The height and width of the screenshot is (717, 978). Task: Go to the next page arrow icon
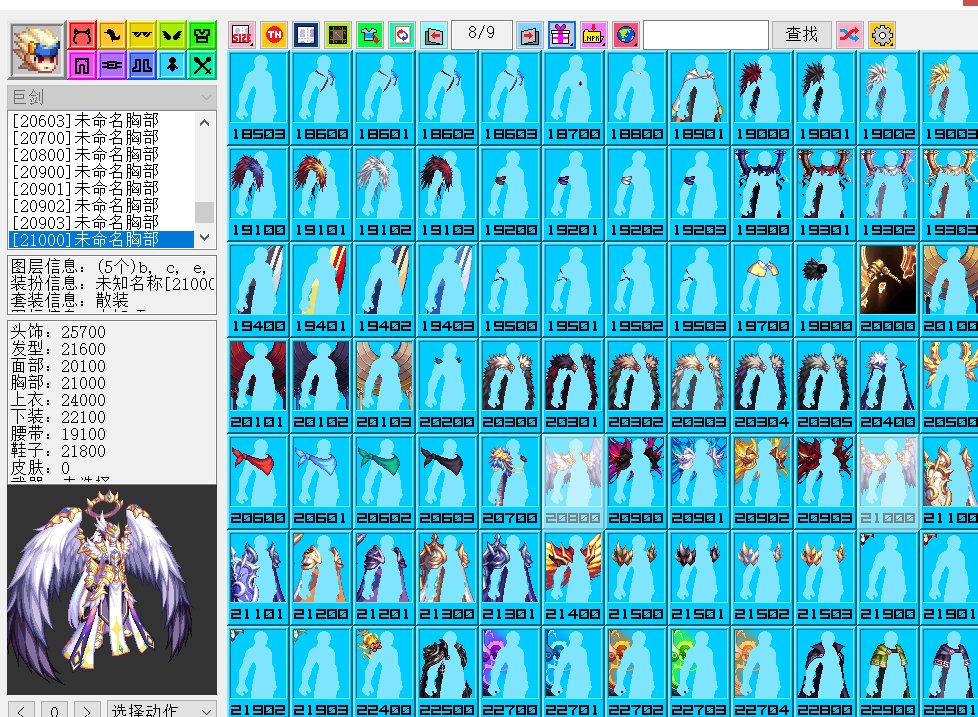point(530,35)
